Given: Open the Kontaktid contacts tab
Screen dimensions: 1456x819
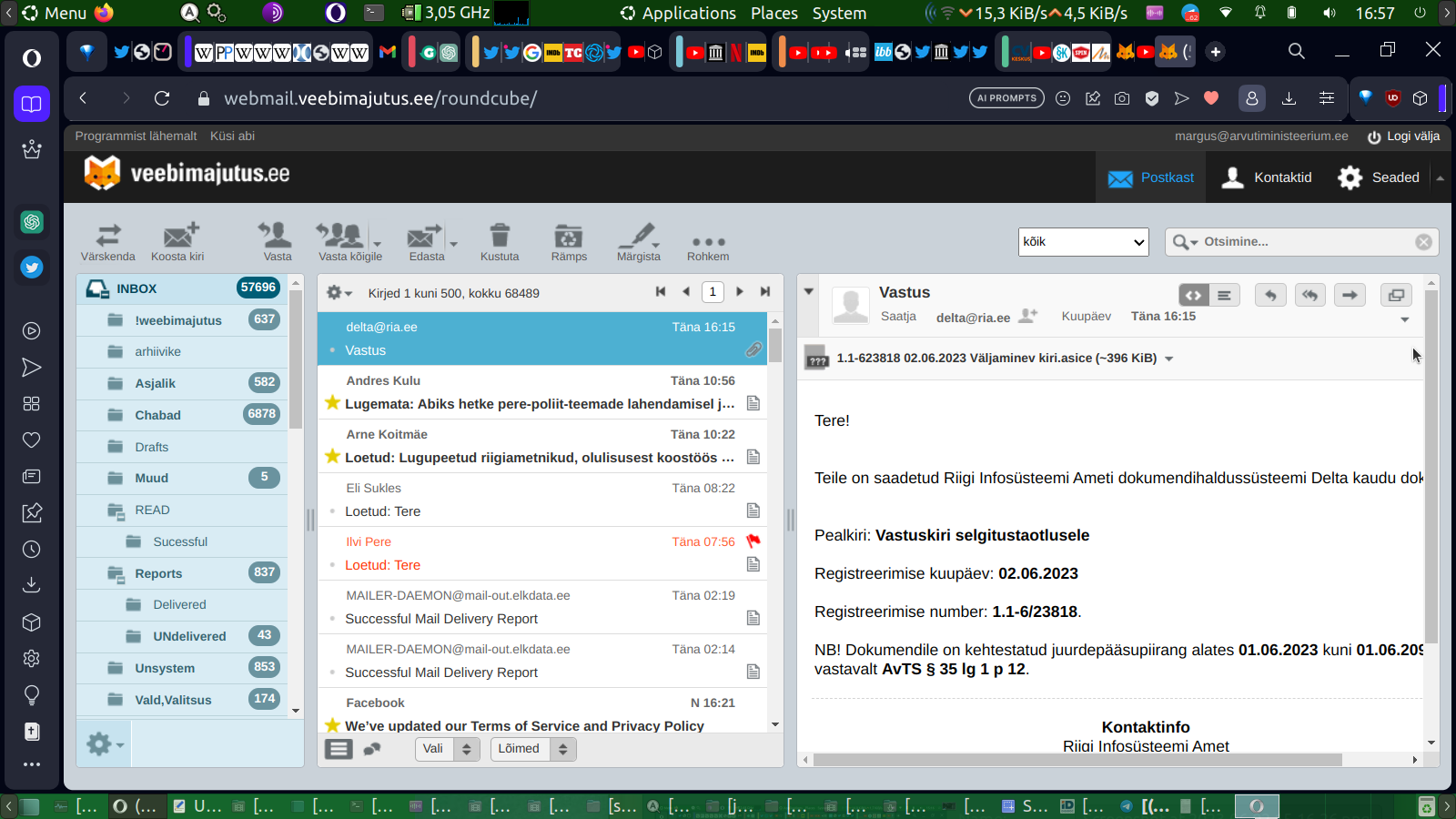Looking at the screenshot, I should 1266,177.
